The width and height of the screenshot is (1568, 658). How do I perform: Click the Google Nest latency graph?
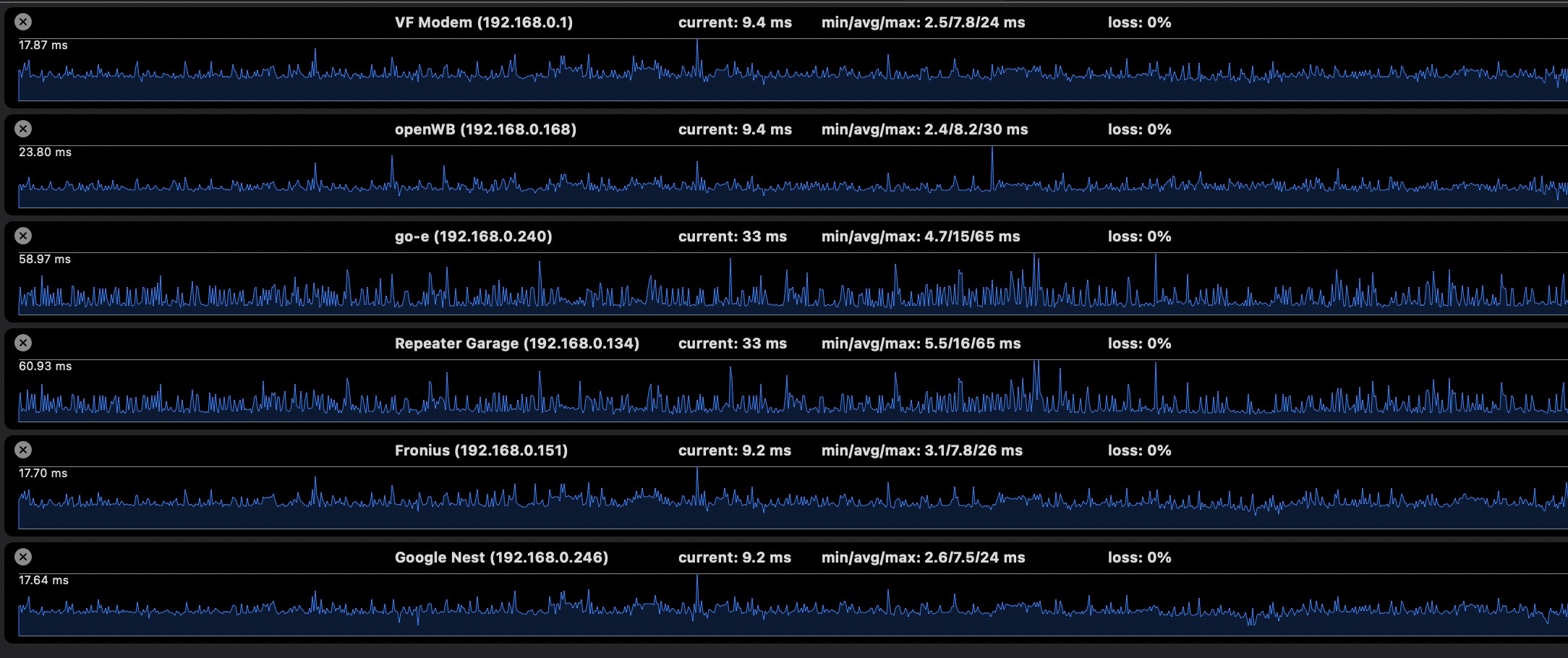(793, 605)
